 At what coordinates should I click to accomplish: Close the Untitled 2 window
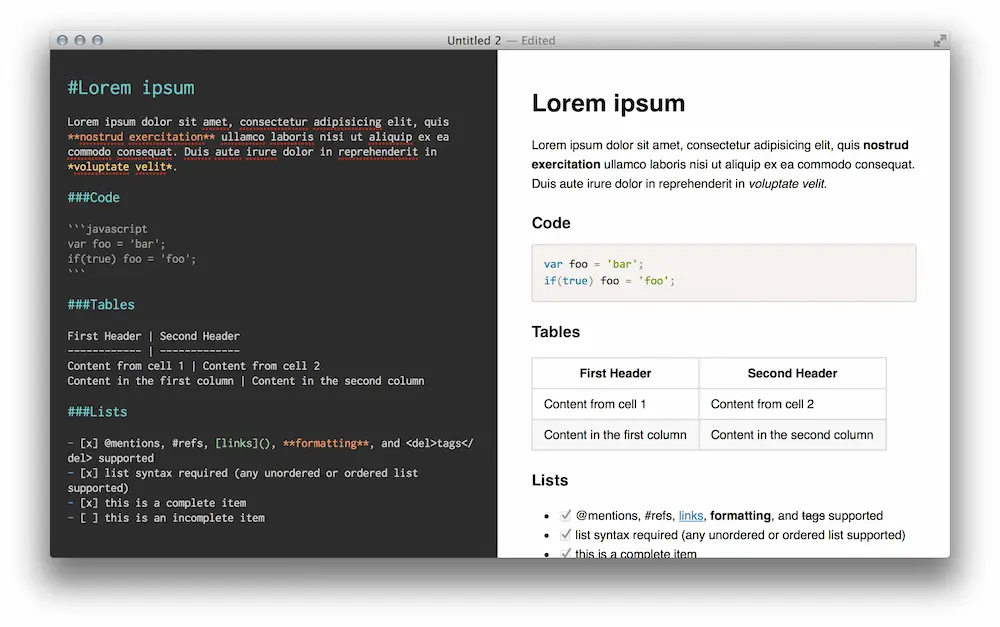click(x=62, y=41)
